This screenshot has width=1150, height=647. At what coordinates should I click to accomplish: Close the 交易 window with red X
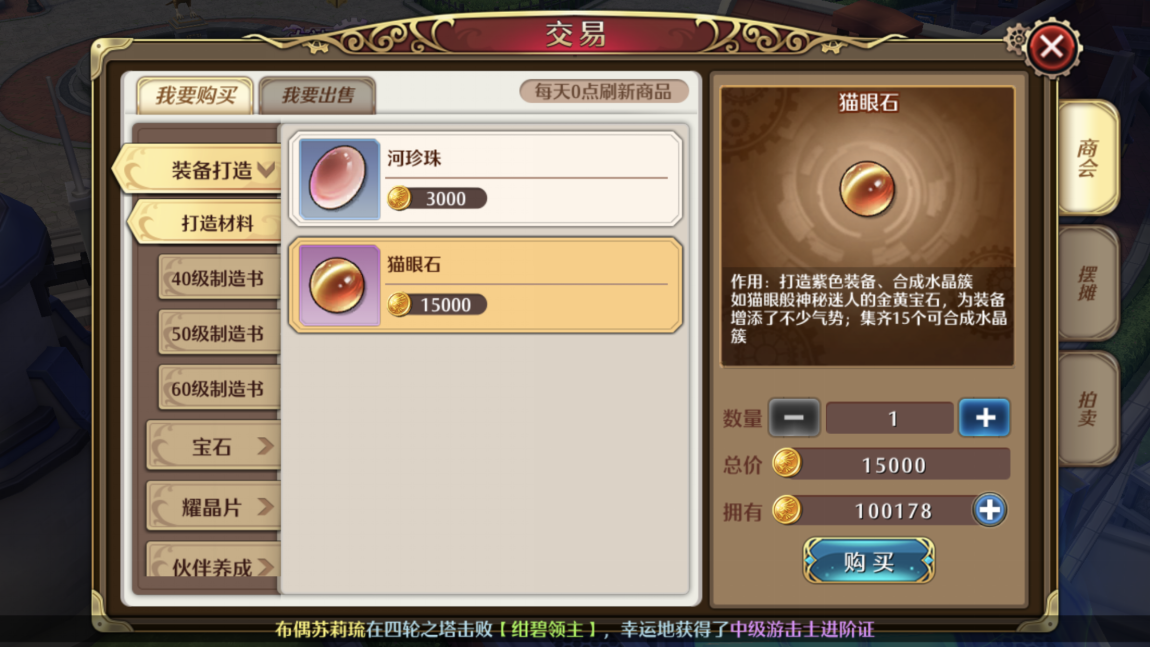point(1052,48)
